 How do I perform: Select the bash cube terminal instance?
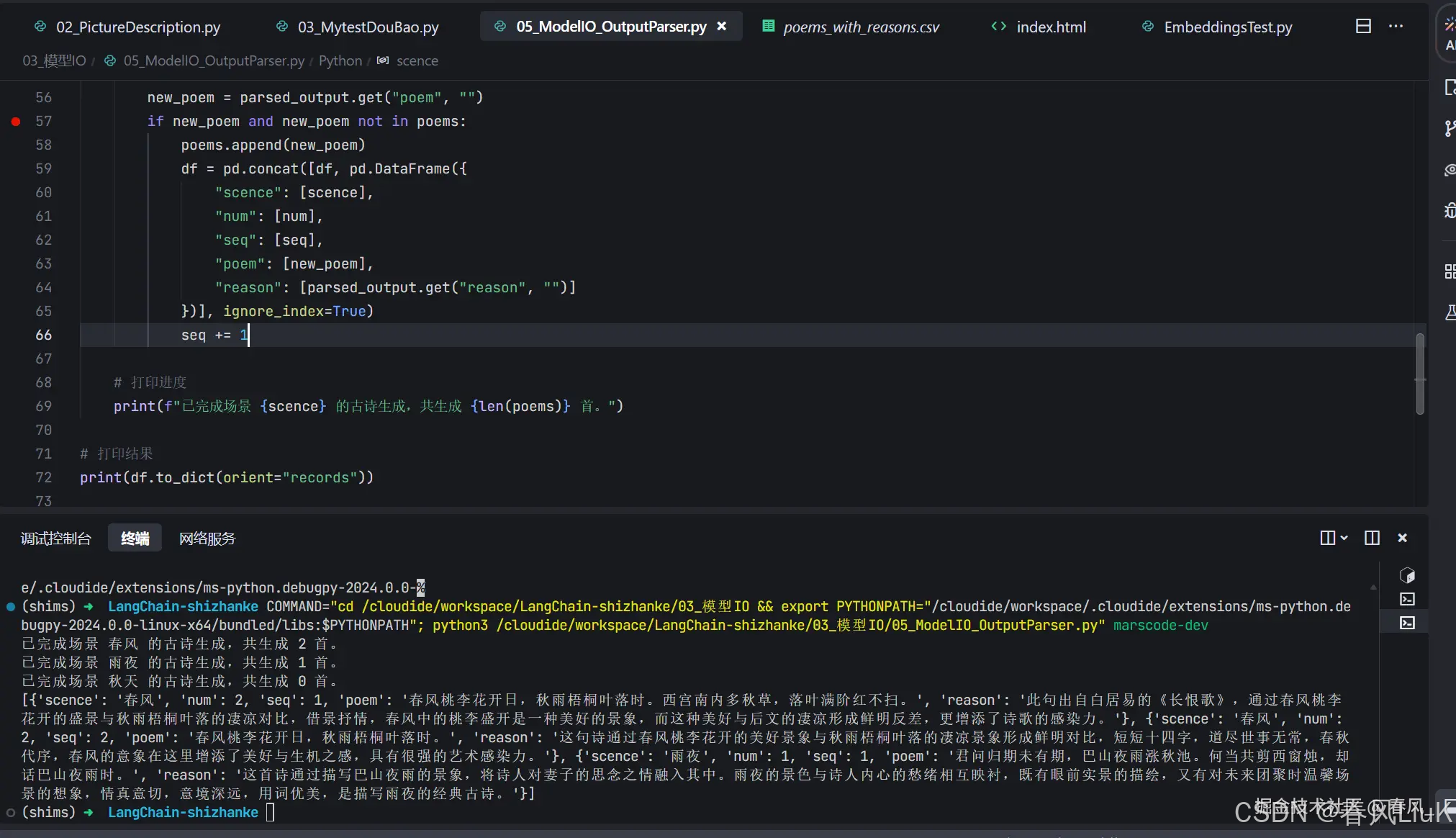tap(1407, 575)
